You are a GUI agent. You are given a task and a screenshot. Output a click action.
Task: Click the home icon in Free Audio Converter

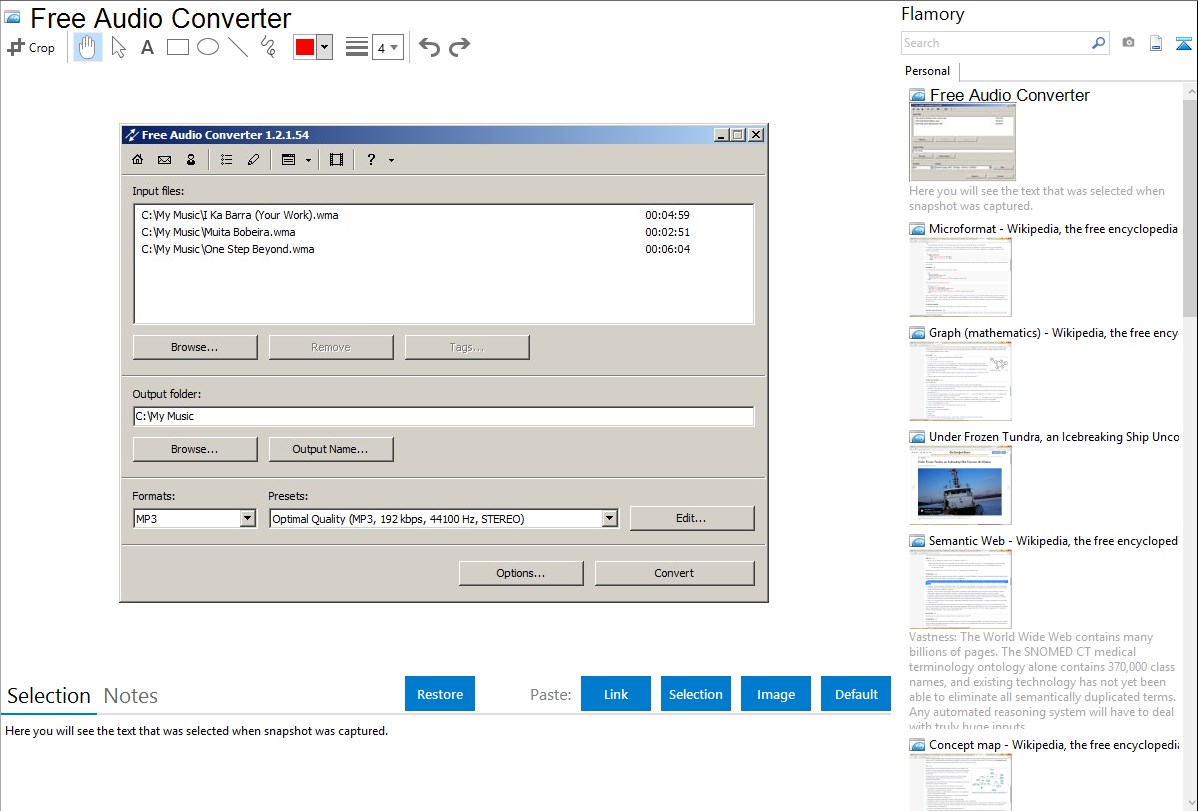pos(138,160)
